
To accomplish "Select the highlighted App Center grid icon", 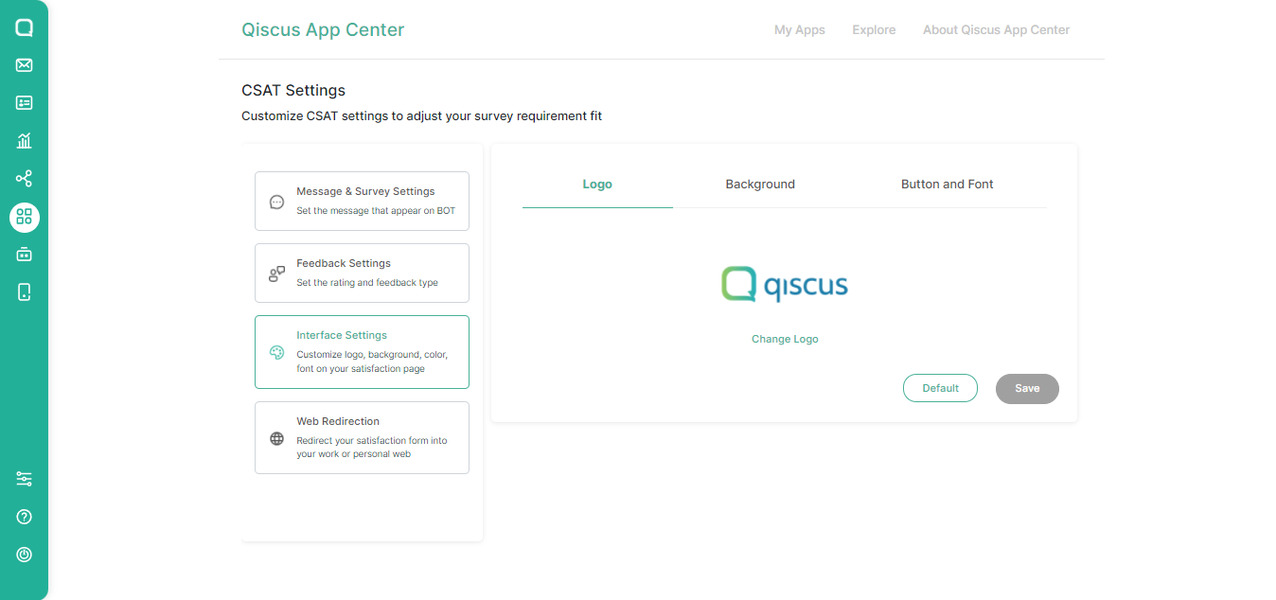I will 23,217.
